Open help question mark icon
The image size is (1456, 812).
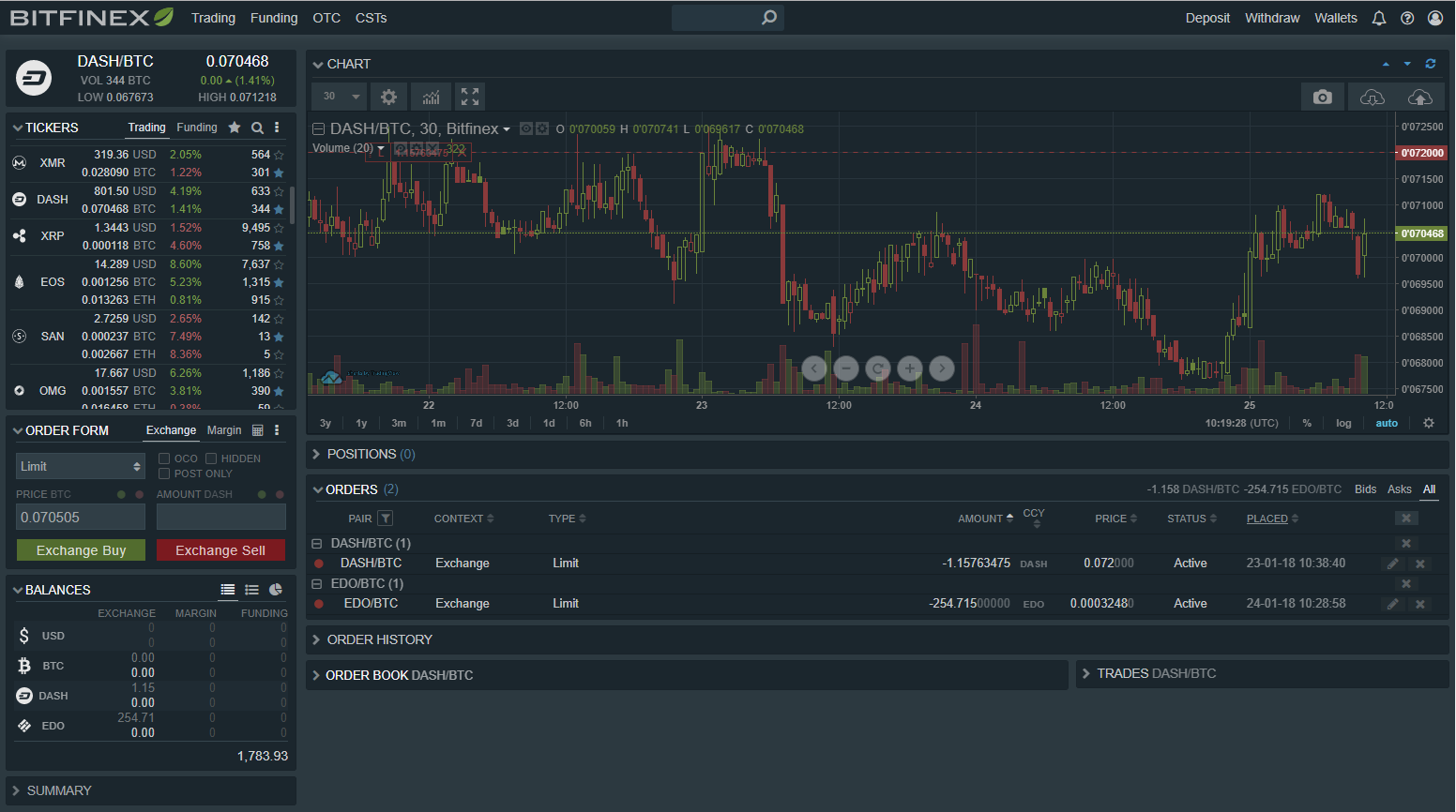coord(1407,18)
